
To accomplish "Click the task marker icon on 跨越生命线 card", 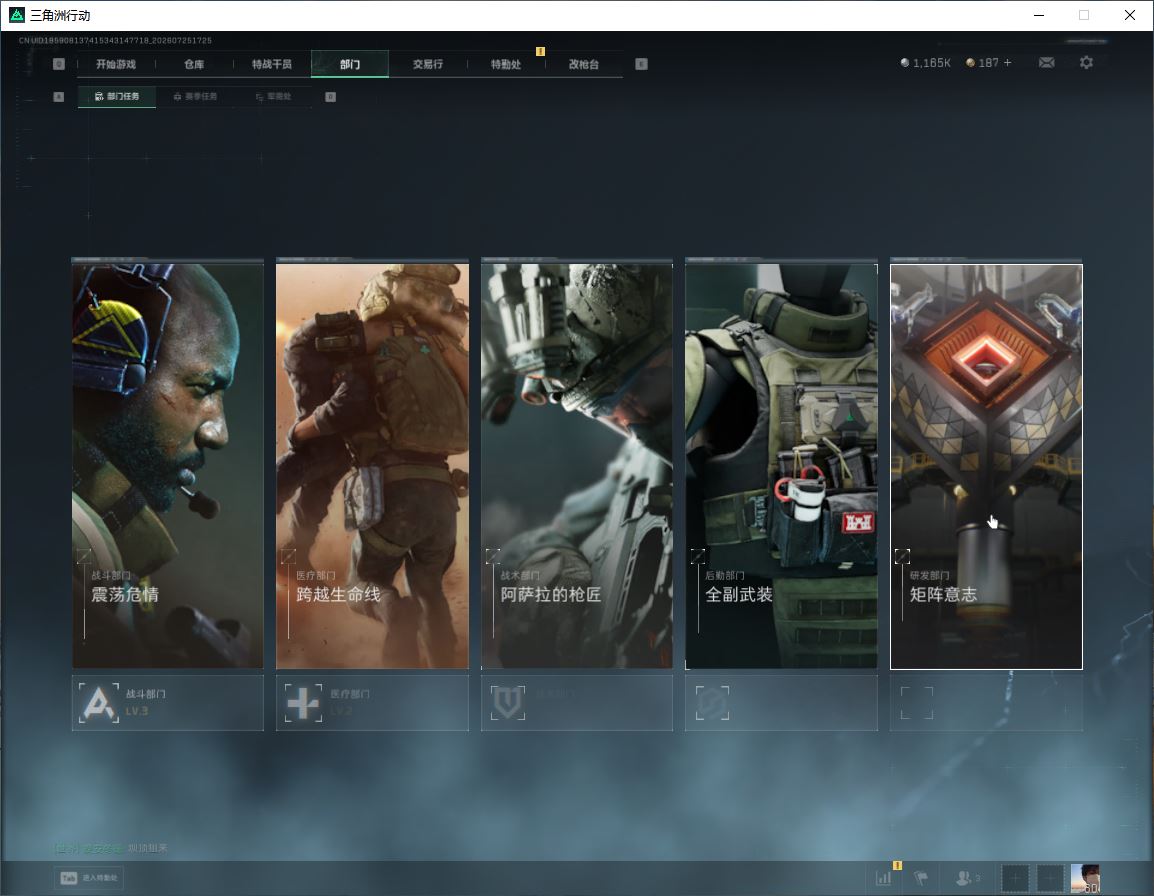I will coord(288,556).
